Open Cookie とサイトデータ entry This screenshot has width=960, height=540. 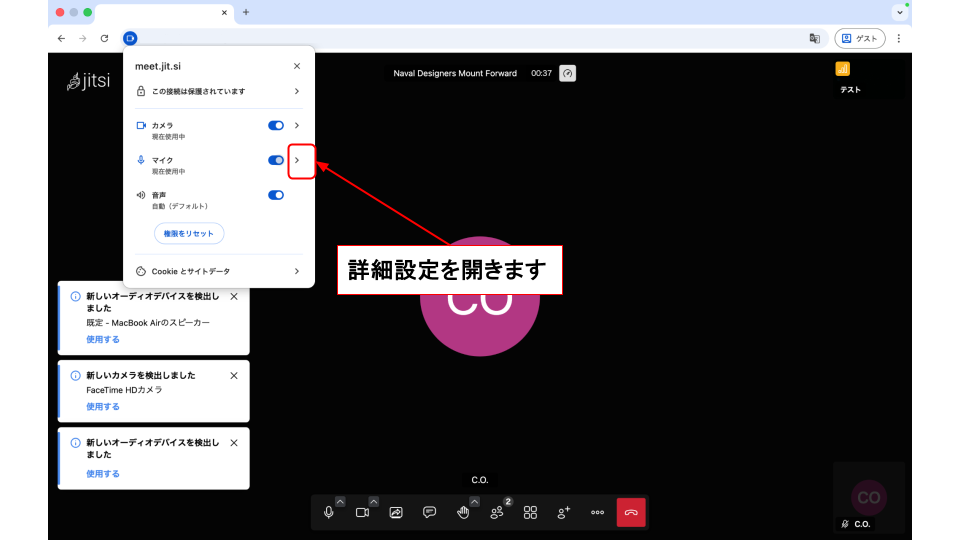[218, 271]
